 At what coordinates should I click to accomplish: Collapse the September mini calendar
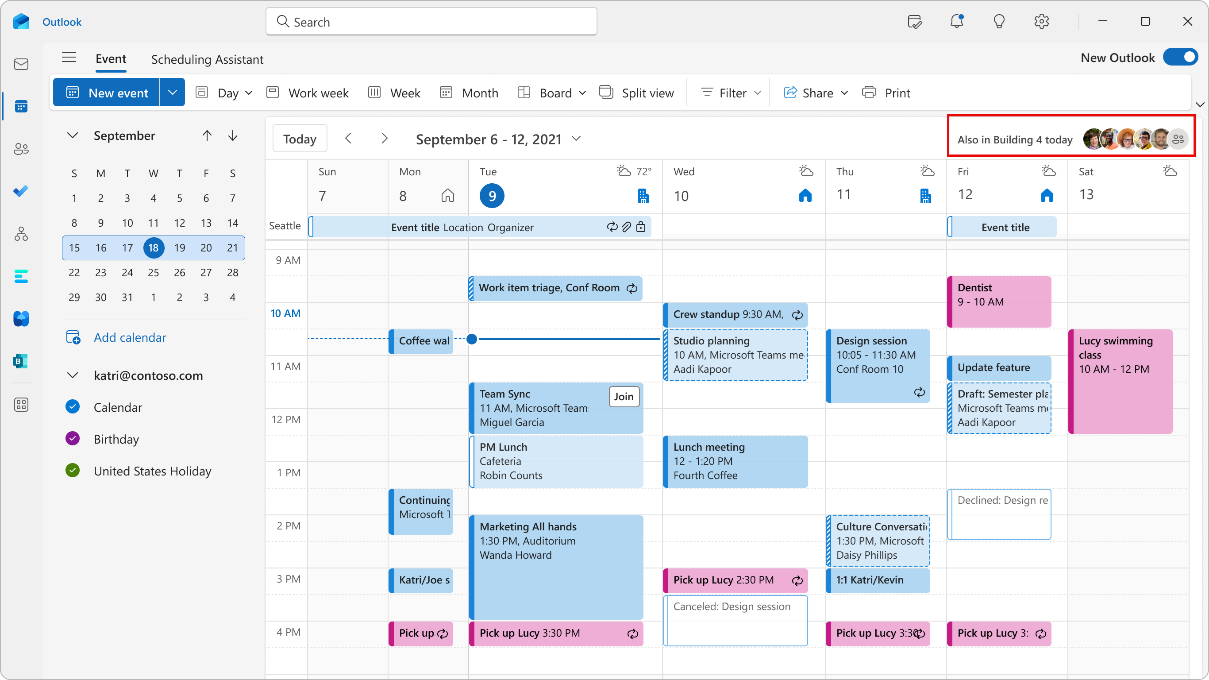coord(72,136)
